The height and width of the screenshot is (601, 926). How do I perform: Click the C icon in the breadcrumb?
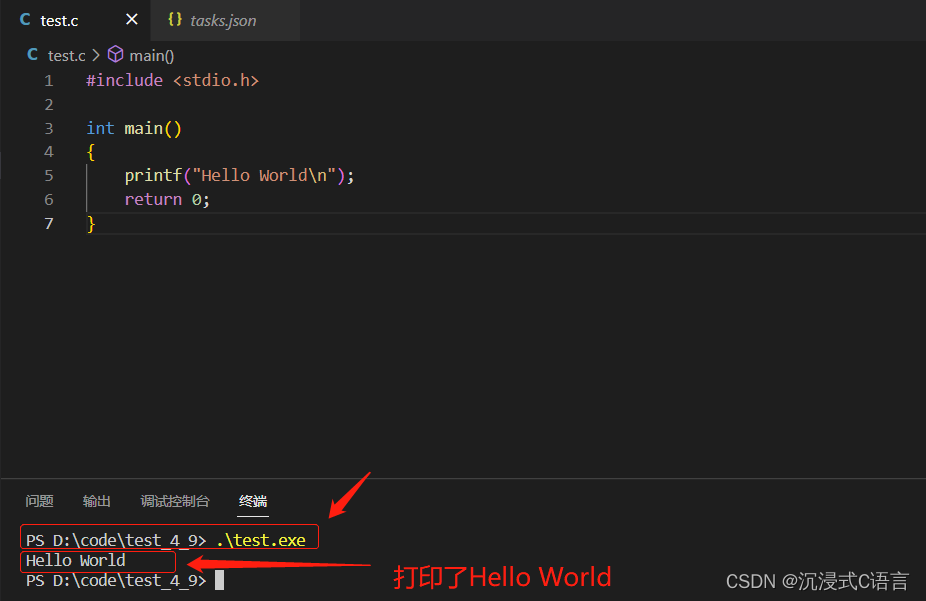[33, 55]
